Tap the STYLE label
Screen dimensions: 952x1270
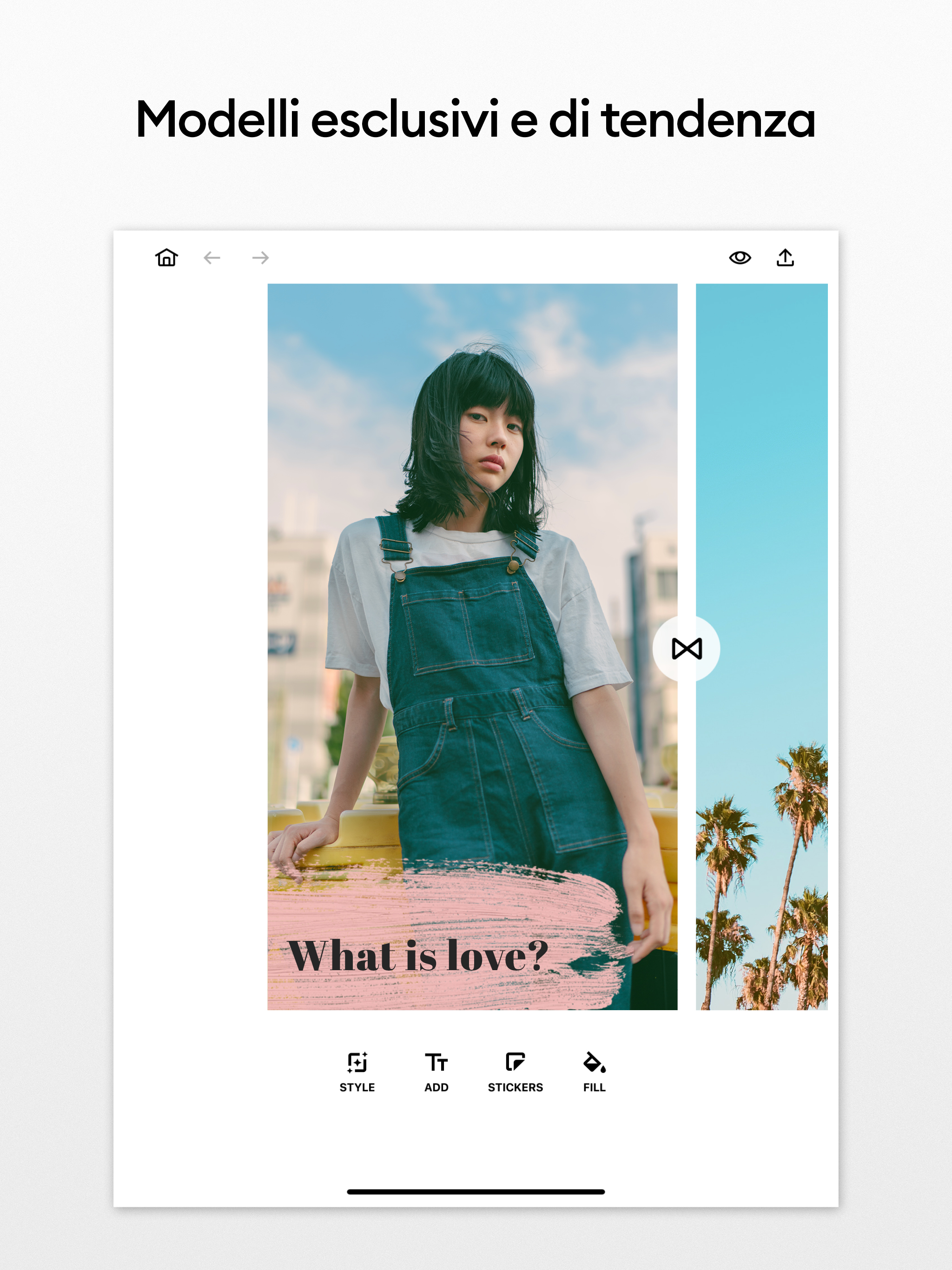click(x=357, y=1087)
